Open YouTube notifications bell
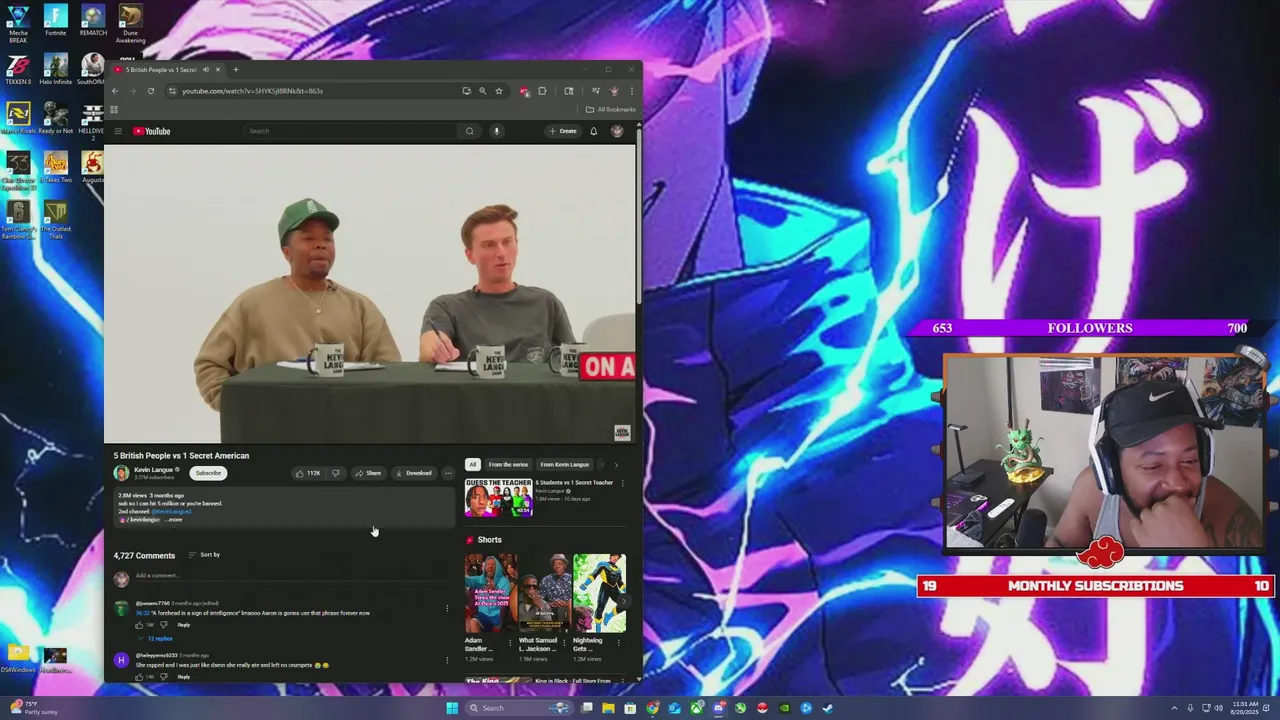The width and height of the screenshot is (1280, 720). pyautogui.click(x=593, y=131)
